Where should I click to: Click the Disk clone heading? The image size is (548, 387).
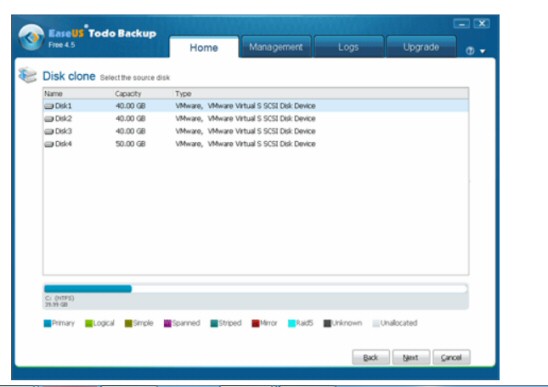tap(69, 76)
